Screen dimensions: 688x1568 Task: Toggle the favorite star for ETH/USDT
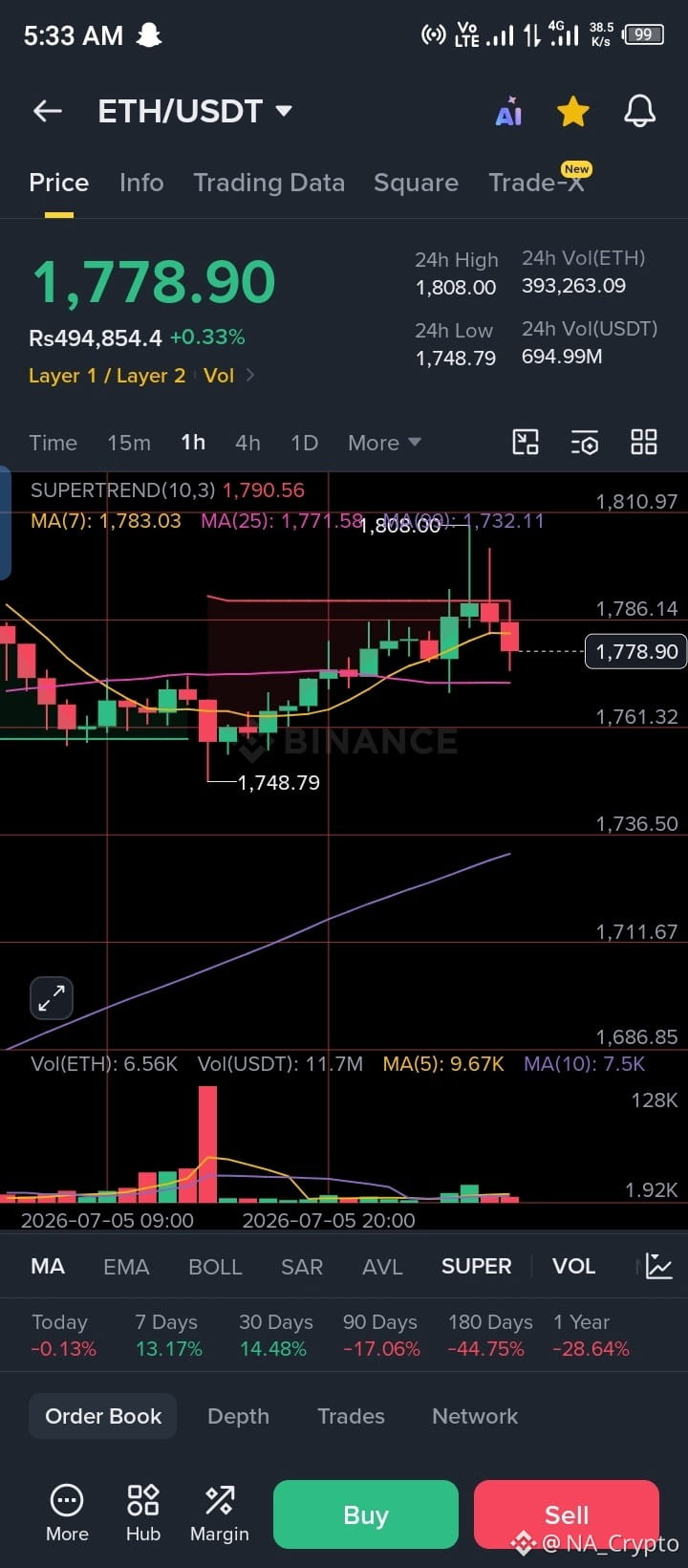[x=573, y=112]
